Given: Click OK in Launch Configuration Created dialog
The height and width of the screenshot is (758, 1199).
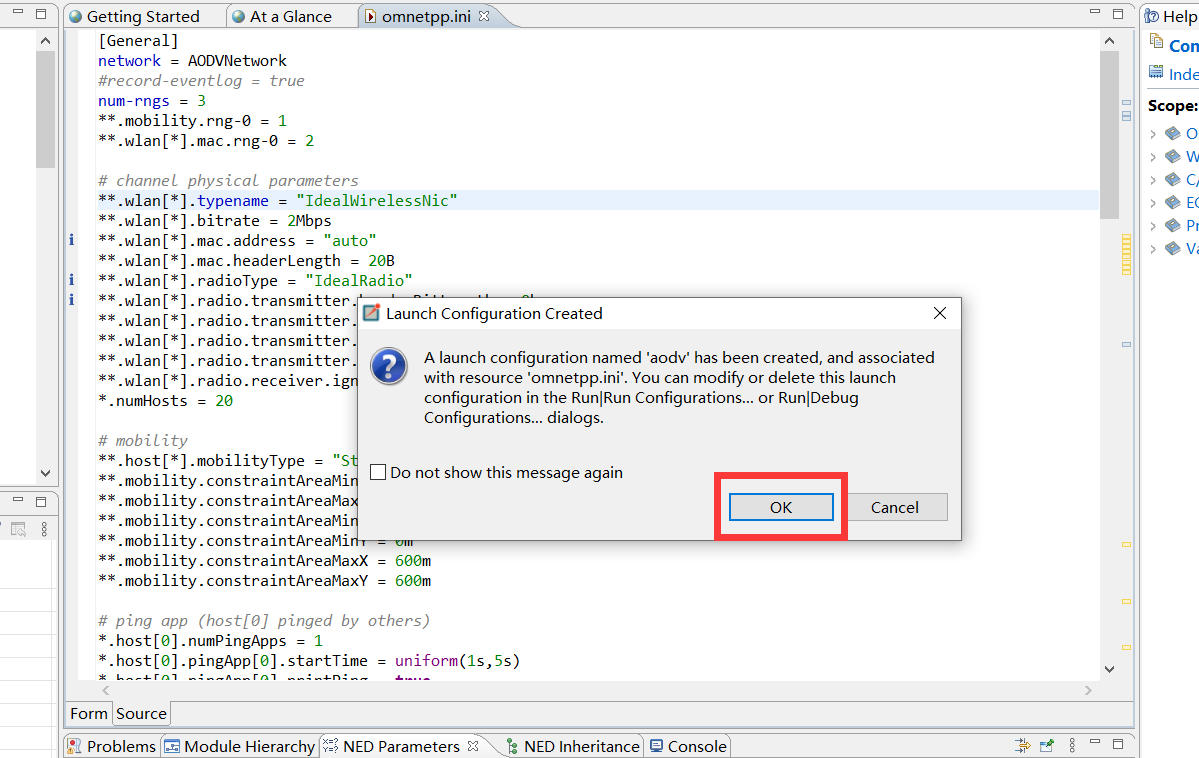Looking at the screenshot, I should tap(781, 507).
